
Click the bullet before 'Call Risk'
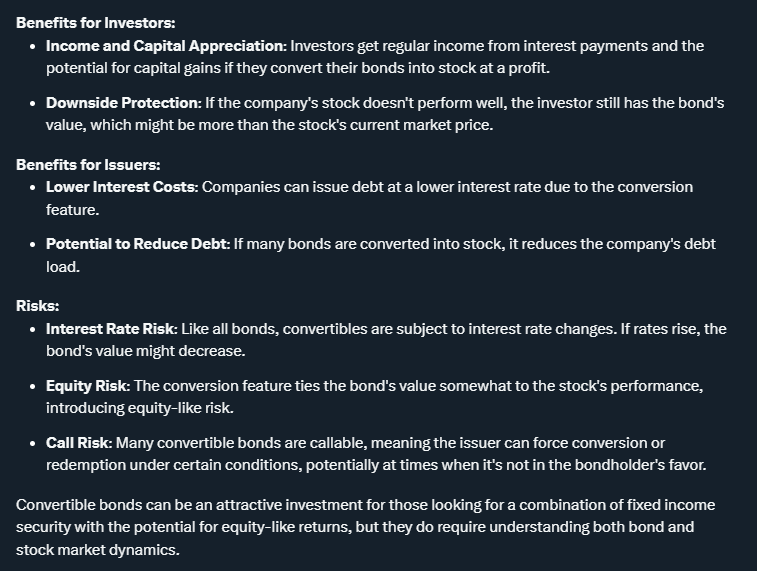pyautogui.click(x=32, y=444)
